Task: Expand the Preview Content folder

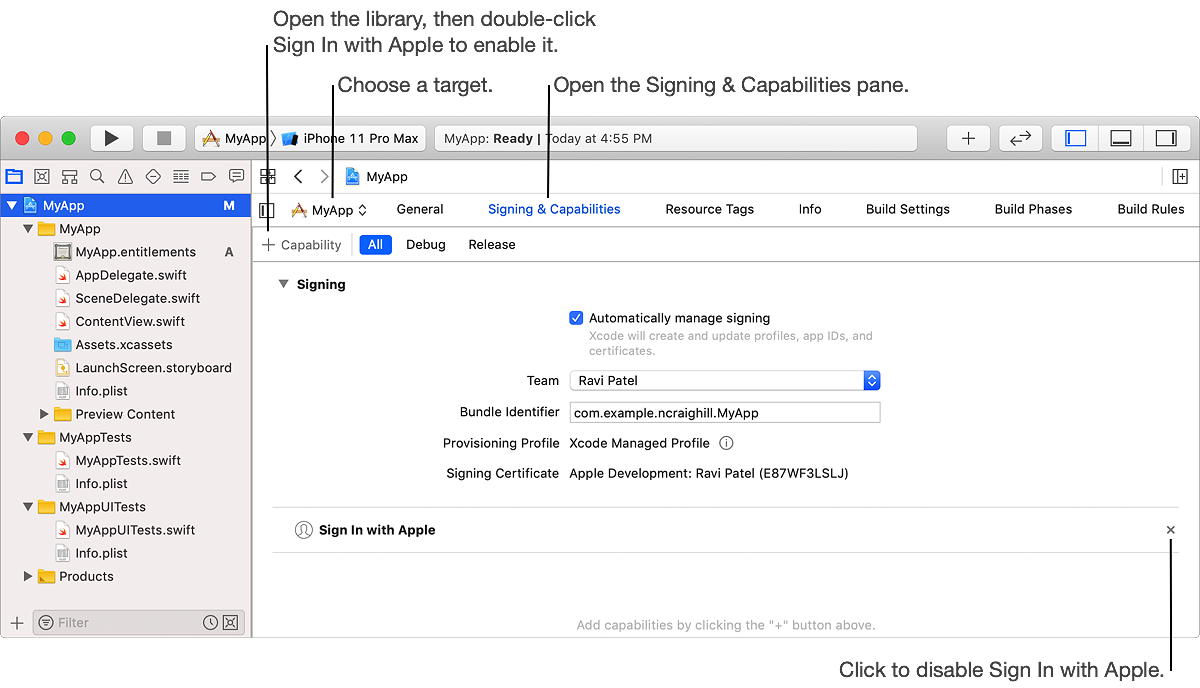Action: click(x=44, y=414)
